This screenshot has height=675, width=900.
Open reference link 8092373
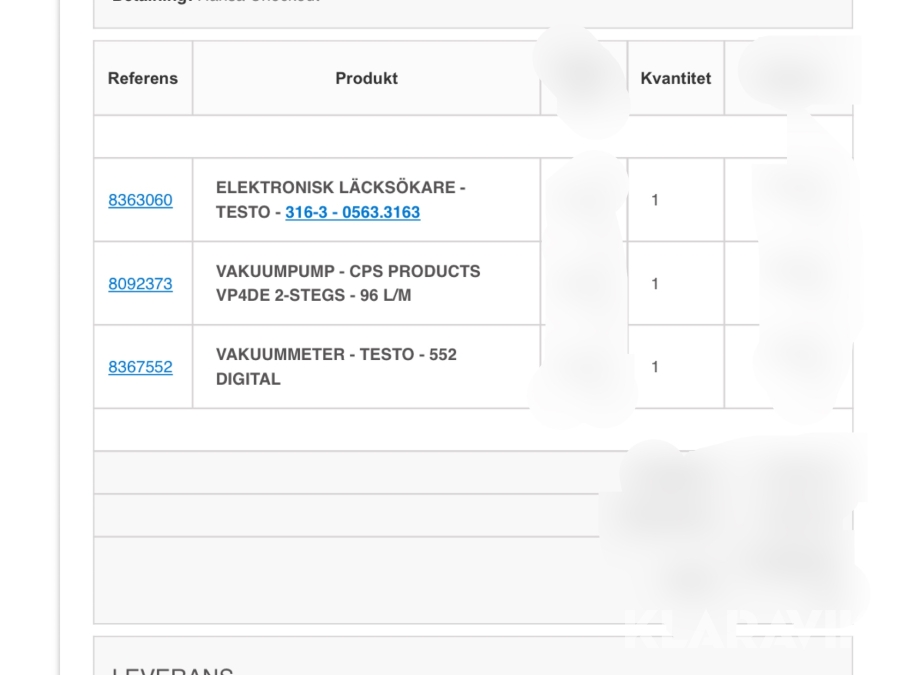point(140,284)
